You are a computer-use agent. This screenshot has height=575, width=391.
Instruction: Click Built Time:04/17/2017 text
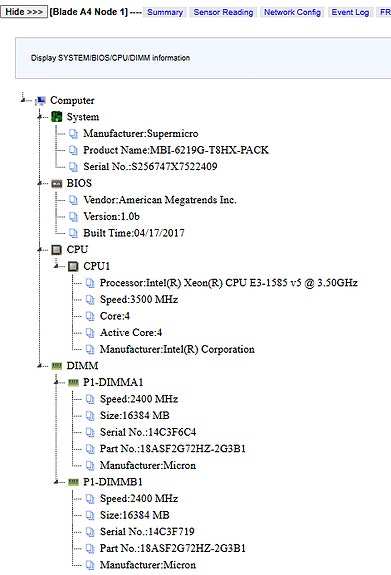(134, 233)
